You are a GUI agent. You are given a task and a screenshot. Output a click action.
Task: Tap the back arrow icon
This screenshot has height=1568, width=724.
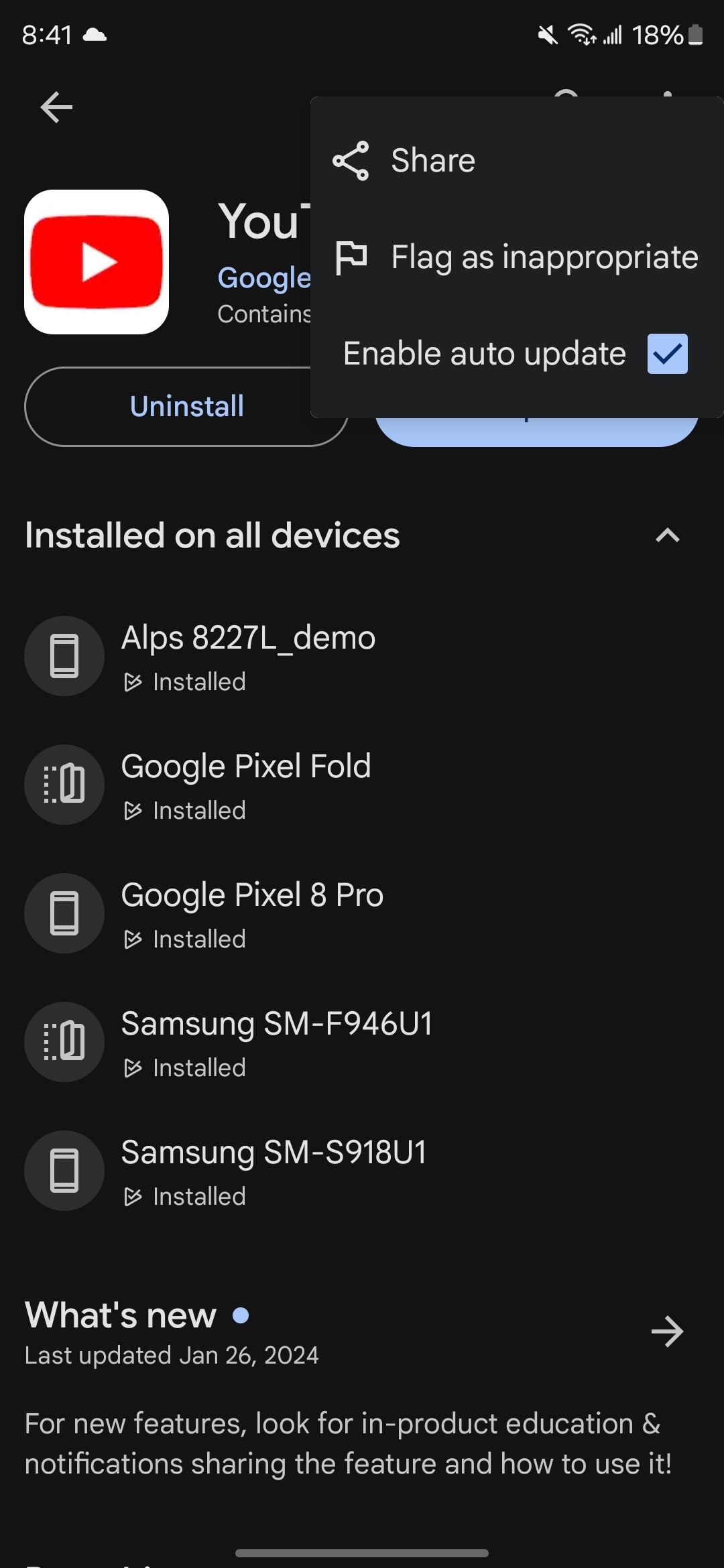(x=56, y=107)
